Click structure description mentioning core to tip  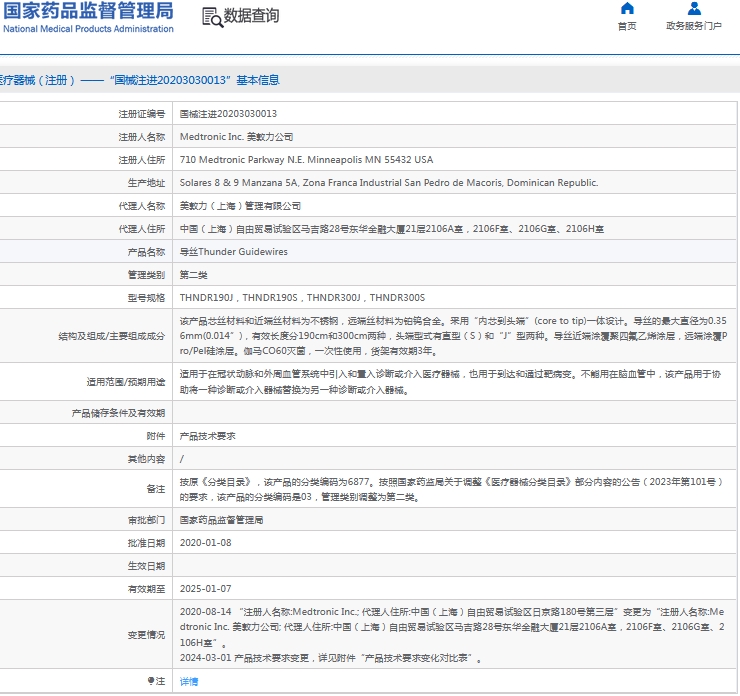pyautogui.click(x=453, y=335)
